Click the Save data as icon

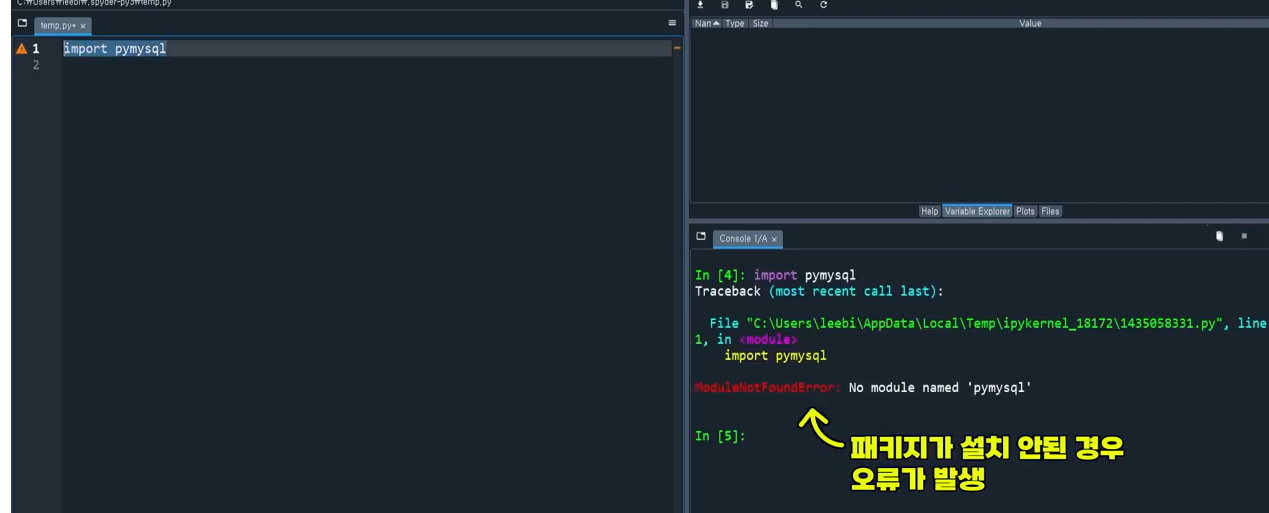tap(749, 5)
